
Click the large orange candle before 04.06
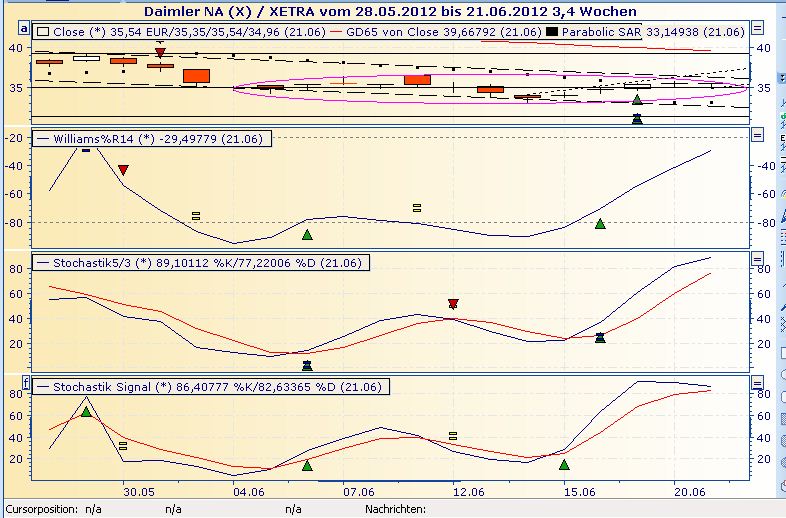[x=196, y=76]
